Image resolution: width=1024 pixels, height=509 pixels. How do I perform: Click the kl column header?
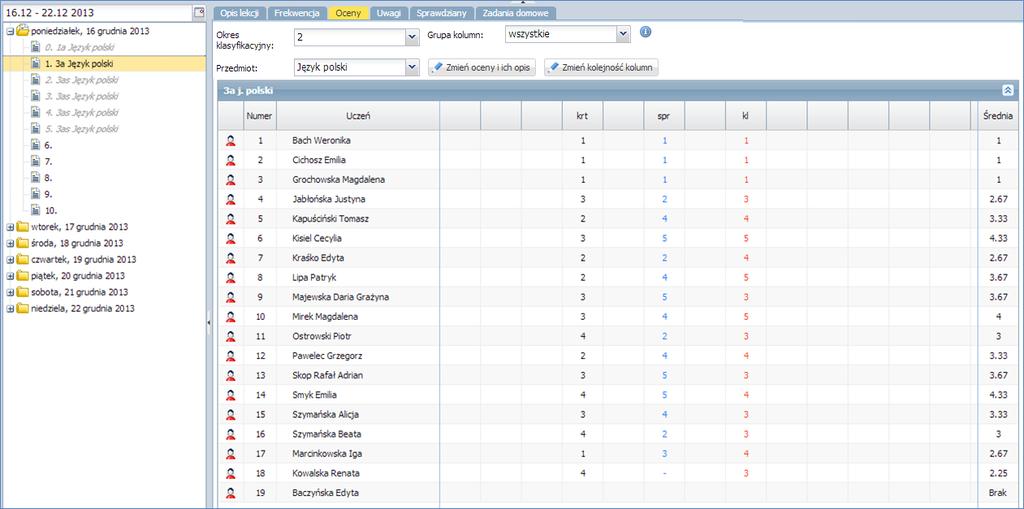[x=746, y=116]
